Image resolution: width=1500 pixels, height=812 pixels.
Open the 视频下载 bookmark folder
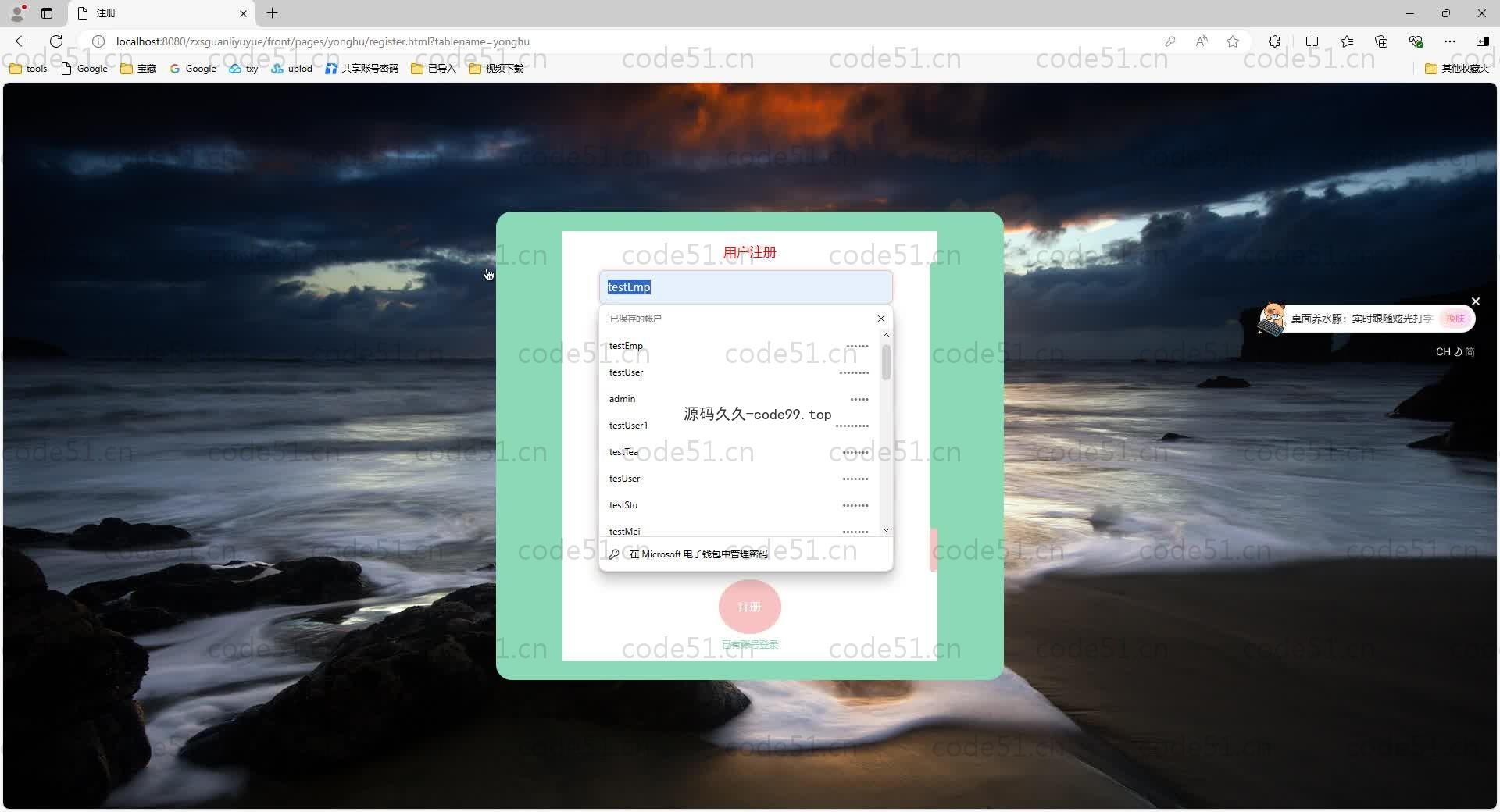(496, 69)
